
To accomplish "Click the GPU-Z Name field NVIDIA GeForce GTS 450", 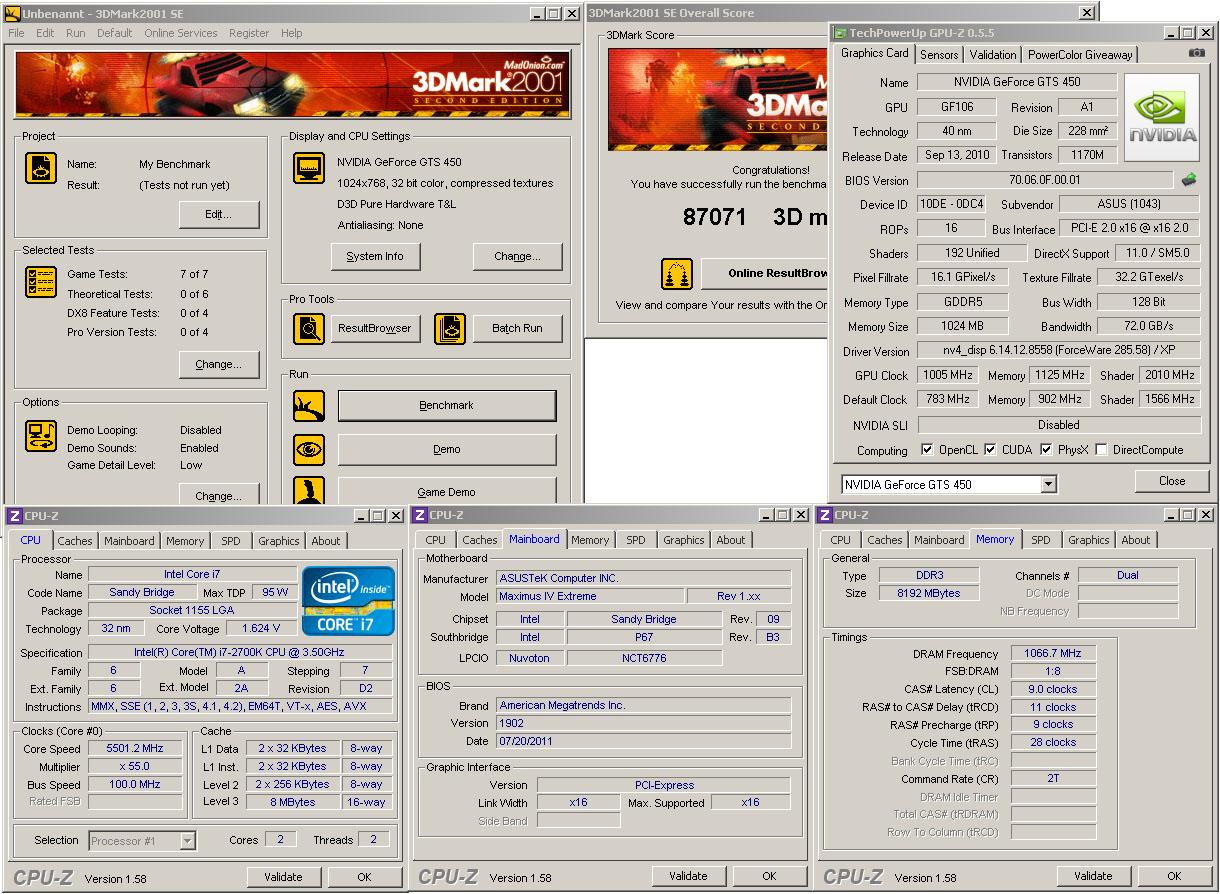I will click(1016, 82).
